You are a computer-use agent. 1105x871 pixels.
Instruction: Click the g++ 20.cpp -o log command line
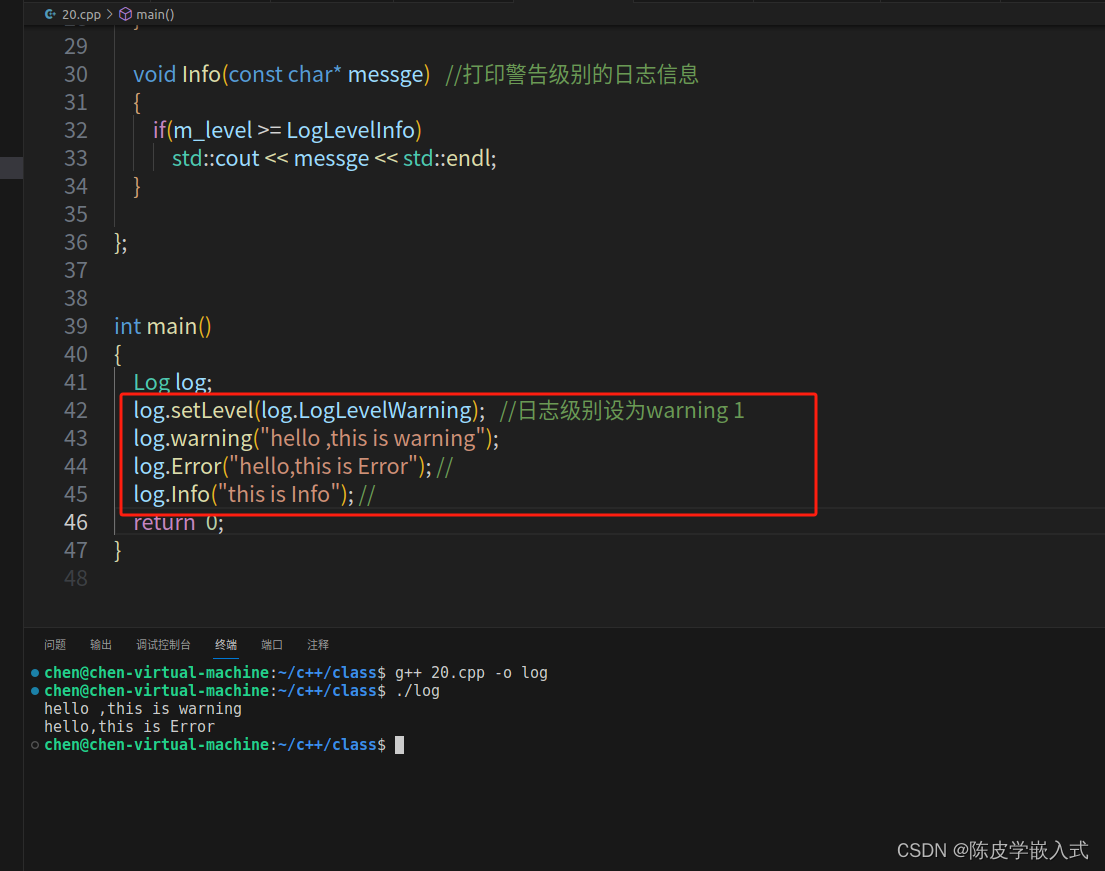click(470, 672)
